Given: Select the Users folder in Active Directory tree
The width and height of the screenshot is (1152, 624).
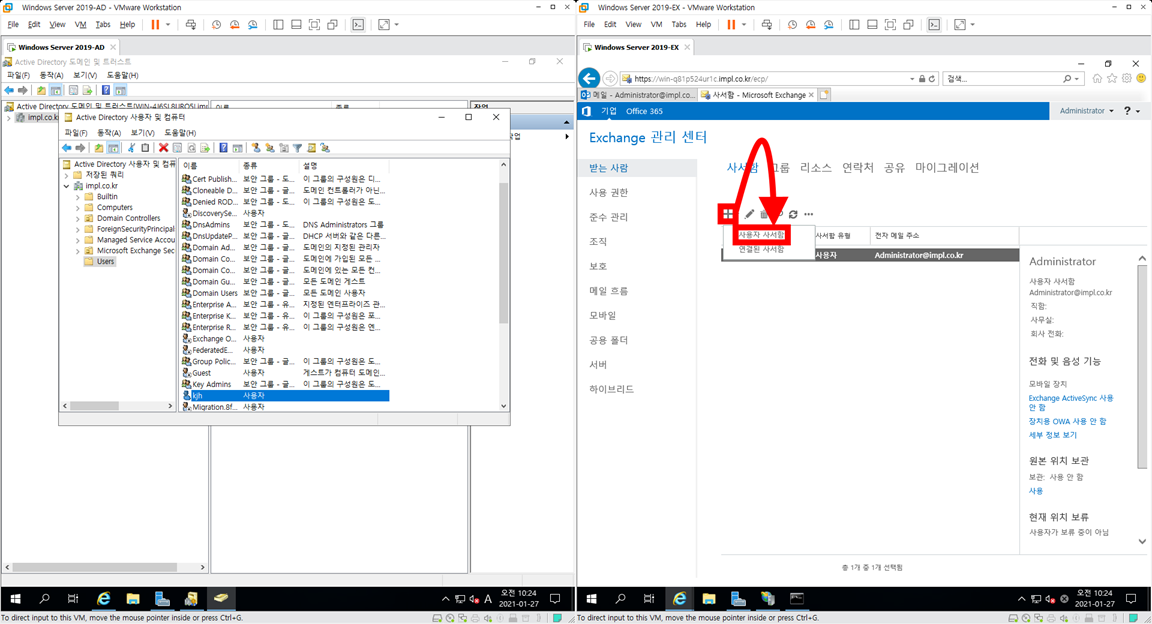Looking at the screenshot, I should [x=105, y=262].
